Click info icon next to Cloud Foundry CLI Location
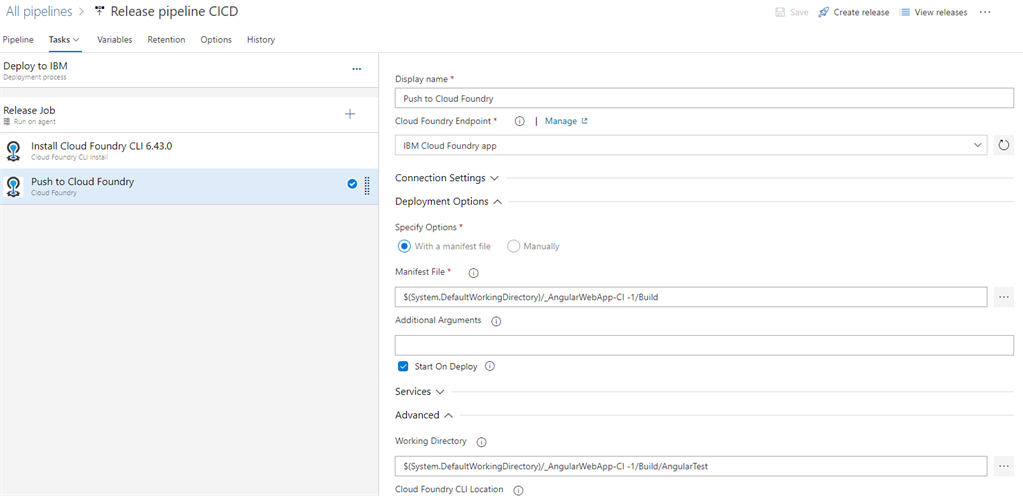 pos(519,489)
